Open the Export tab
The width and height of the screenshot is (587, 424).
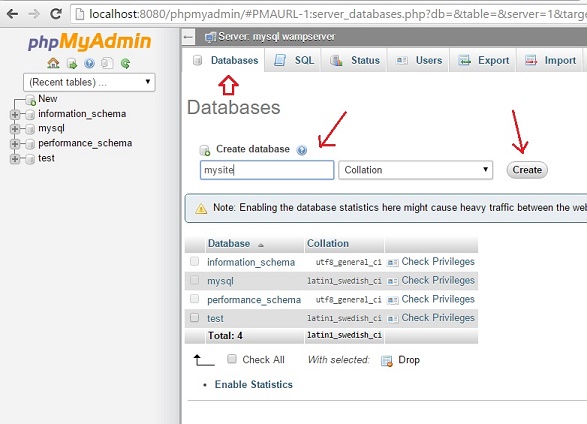coord(484,60)
